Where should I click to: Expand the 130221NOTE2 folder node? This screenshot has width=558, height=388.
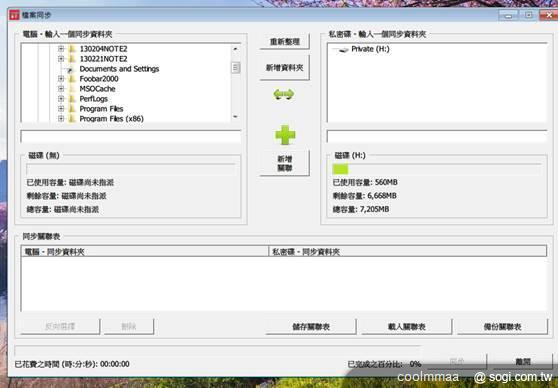(x=61, y=59)
